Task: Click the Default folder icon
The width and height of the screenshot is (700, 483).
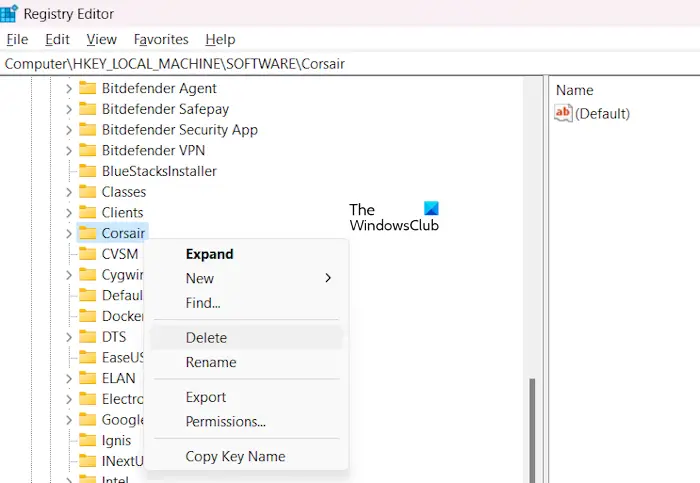Action: pyautogui.click(x=88, y=295)
